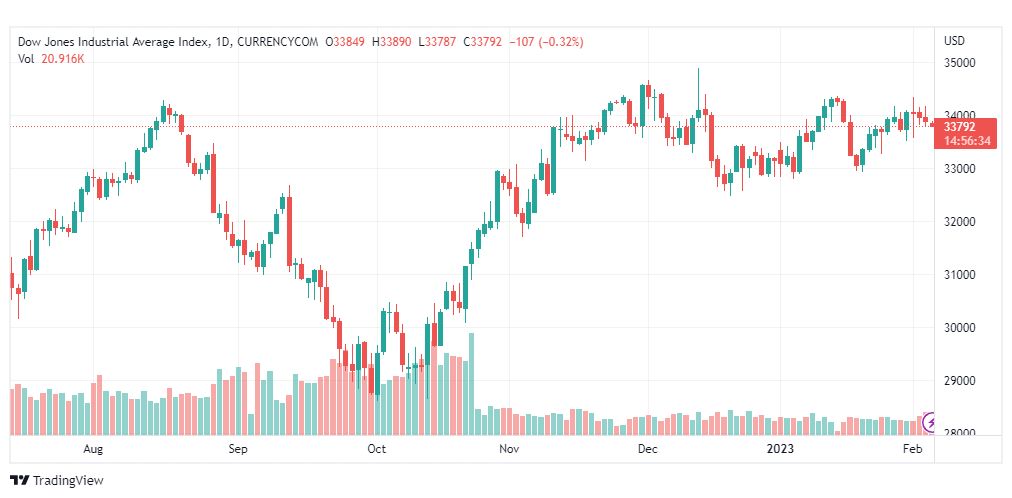Click the Dec marker on time axis
Image resolution: width=1012 pixels, height=498 pixels.
pos(647,450)
